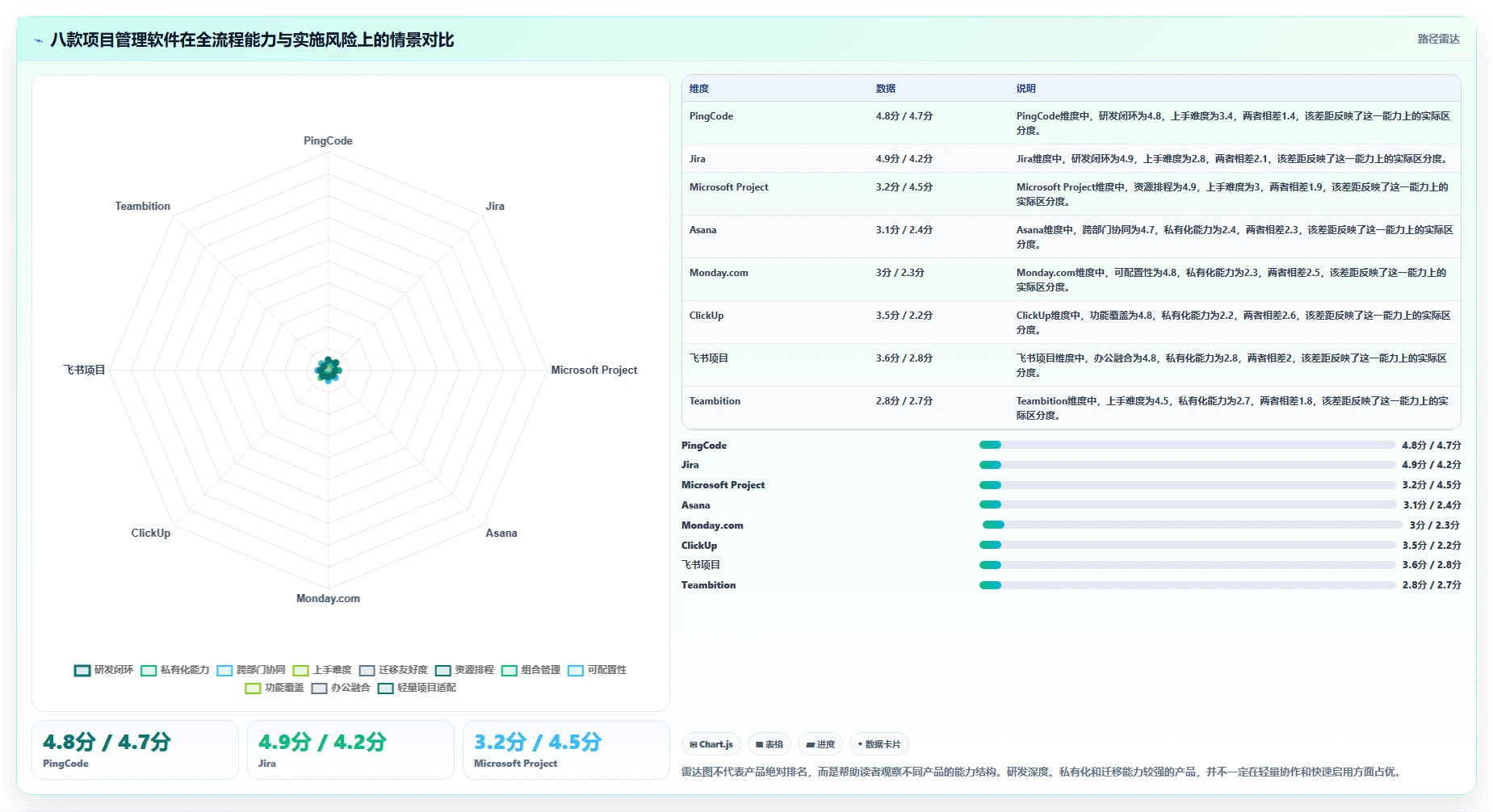Toggle the 资源排程 legend series
This screenshot has width=1493, height=812.
click(464, 670)
